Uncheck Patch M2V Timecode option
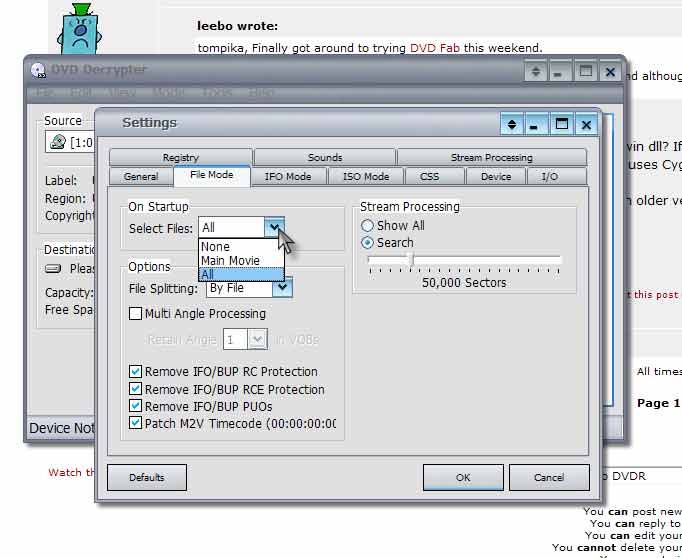The width and height of the screenshot is (682, 558). 135,423
